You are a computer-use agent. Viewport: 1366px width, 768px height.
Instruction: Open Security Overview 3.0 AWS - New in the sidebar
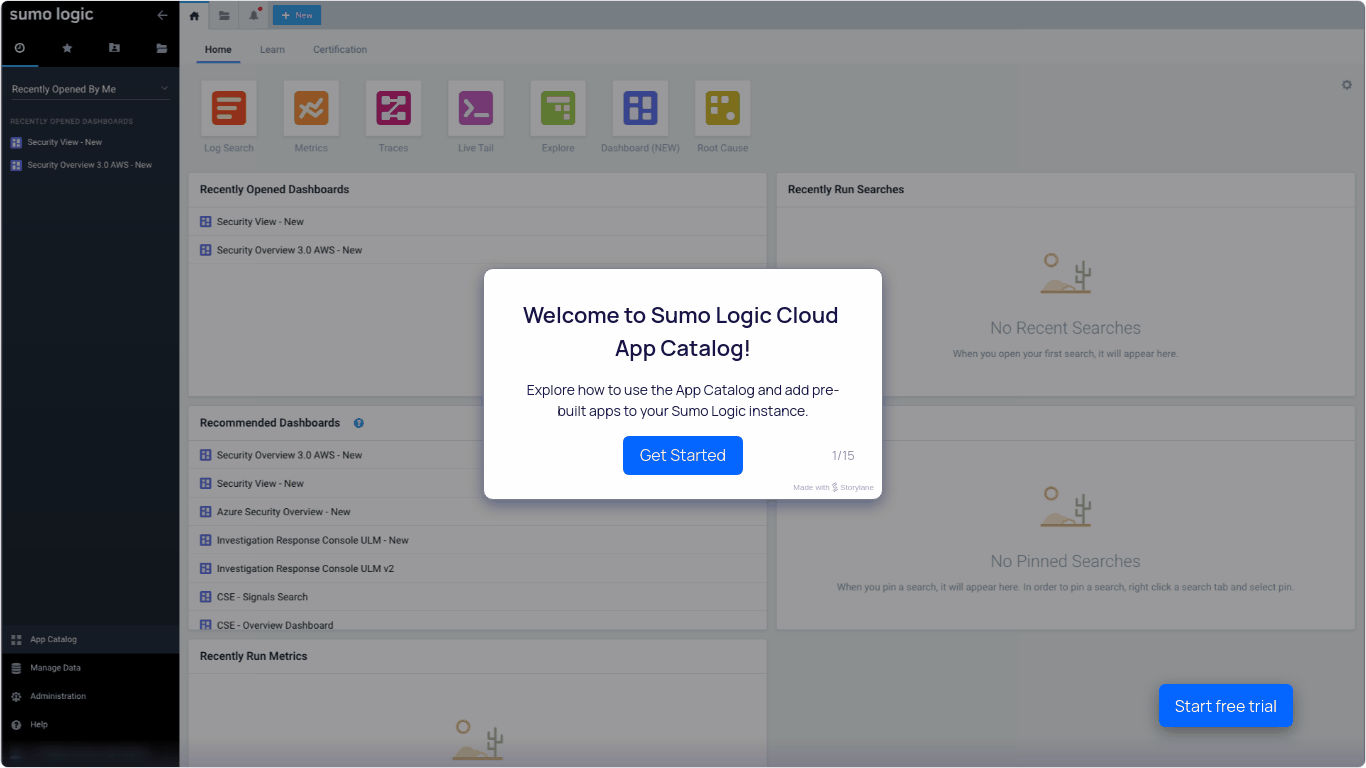90,165
